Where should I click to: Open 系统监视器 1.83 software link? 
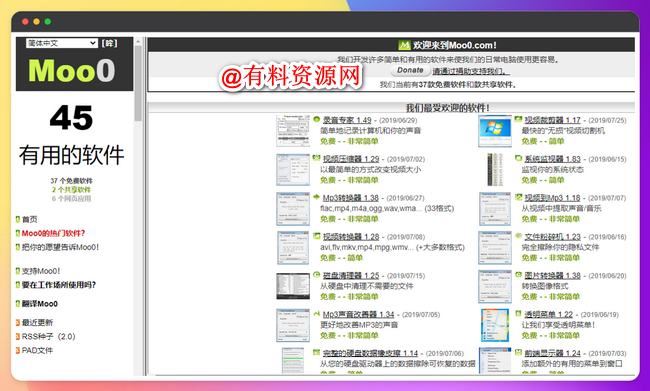[x=553, y=159]
